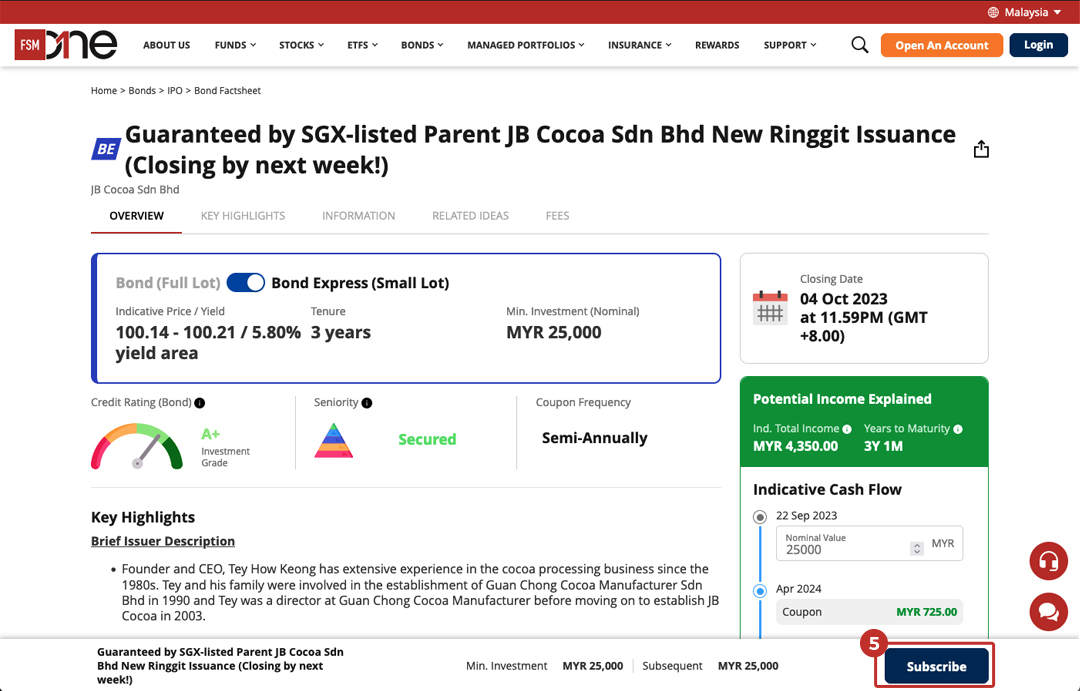This screenshot has height=691, width=1080.
Task: Click the Seniority info icon
Action: pyautogui.click(x=367, y=403)
